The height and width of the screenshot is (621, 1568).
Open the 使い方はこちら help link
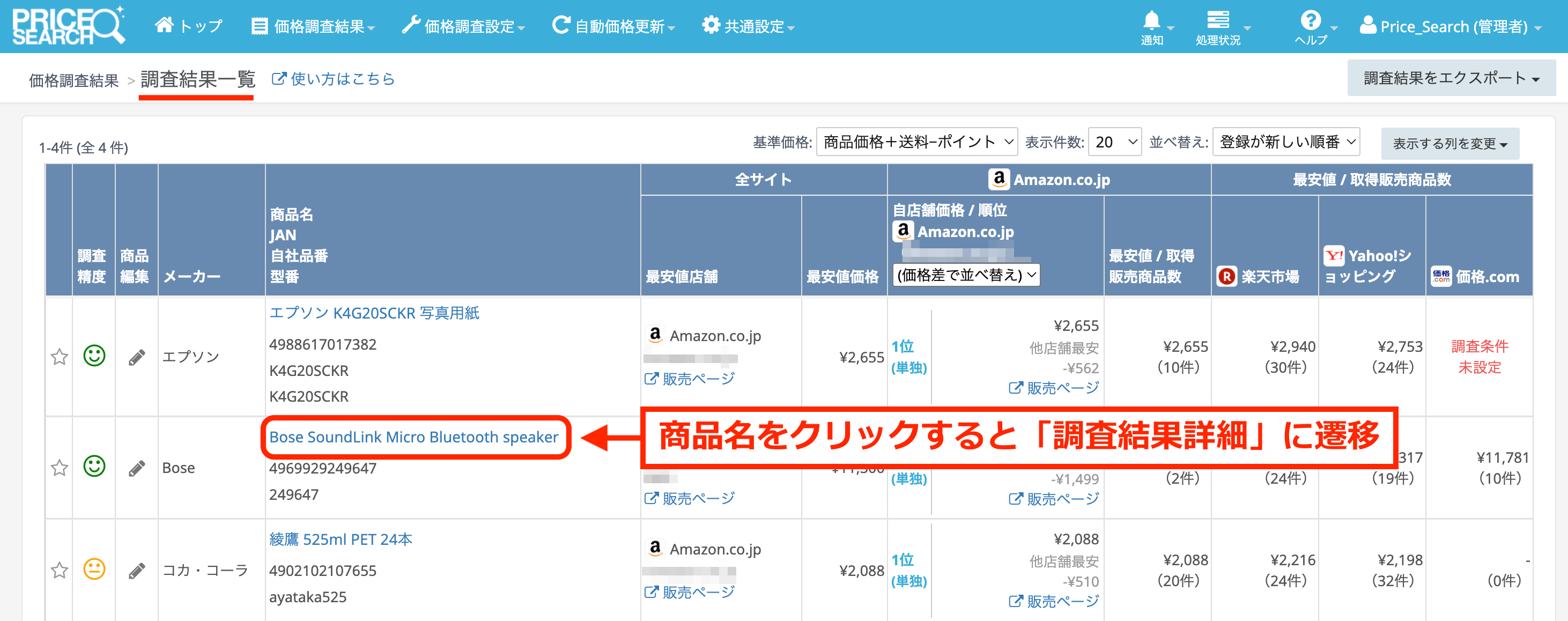click(334, 79)
